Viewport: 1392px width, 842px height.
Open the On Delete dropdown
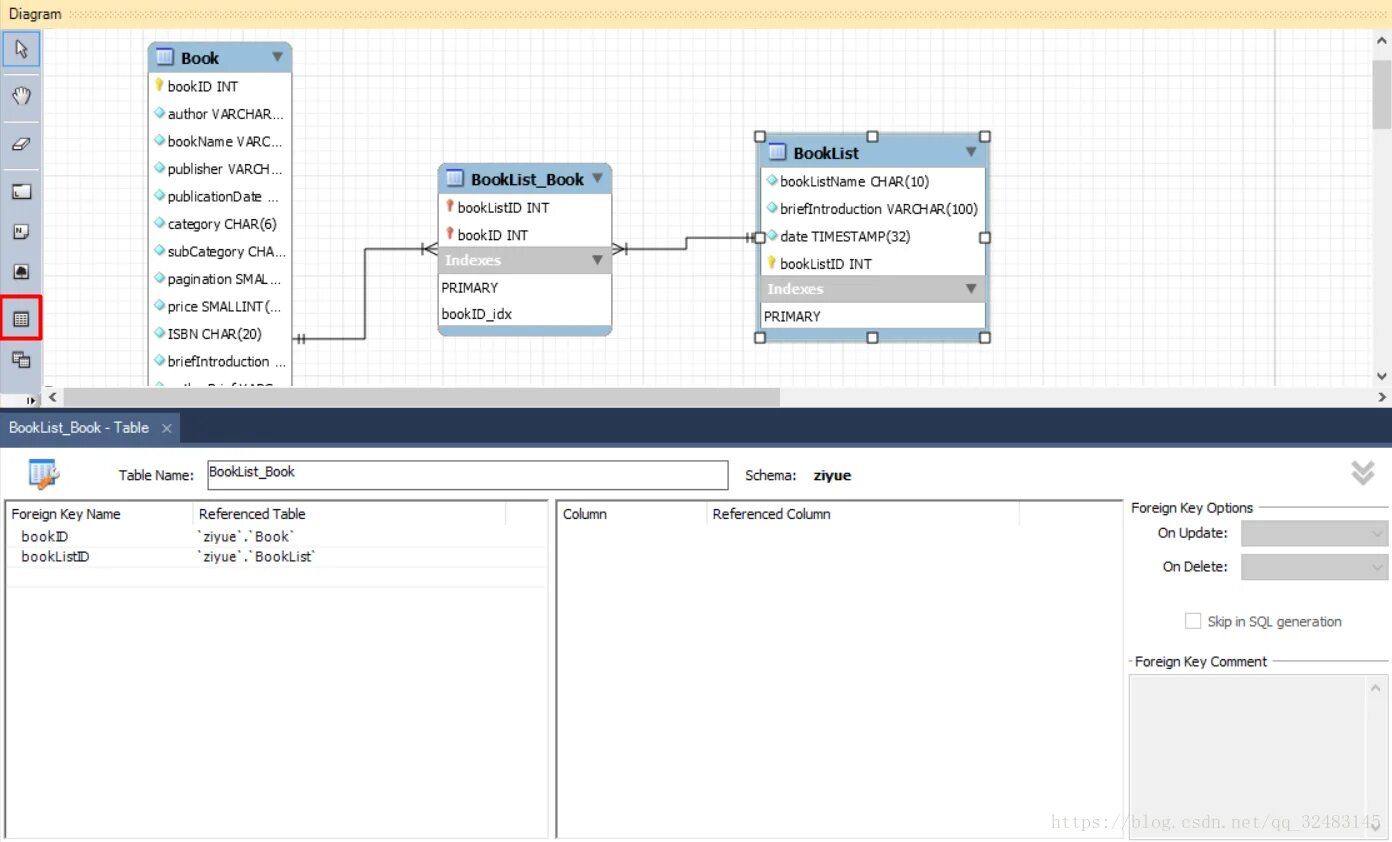coord(1314,567)
